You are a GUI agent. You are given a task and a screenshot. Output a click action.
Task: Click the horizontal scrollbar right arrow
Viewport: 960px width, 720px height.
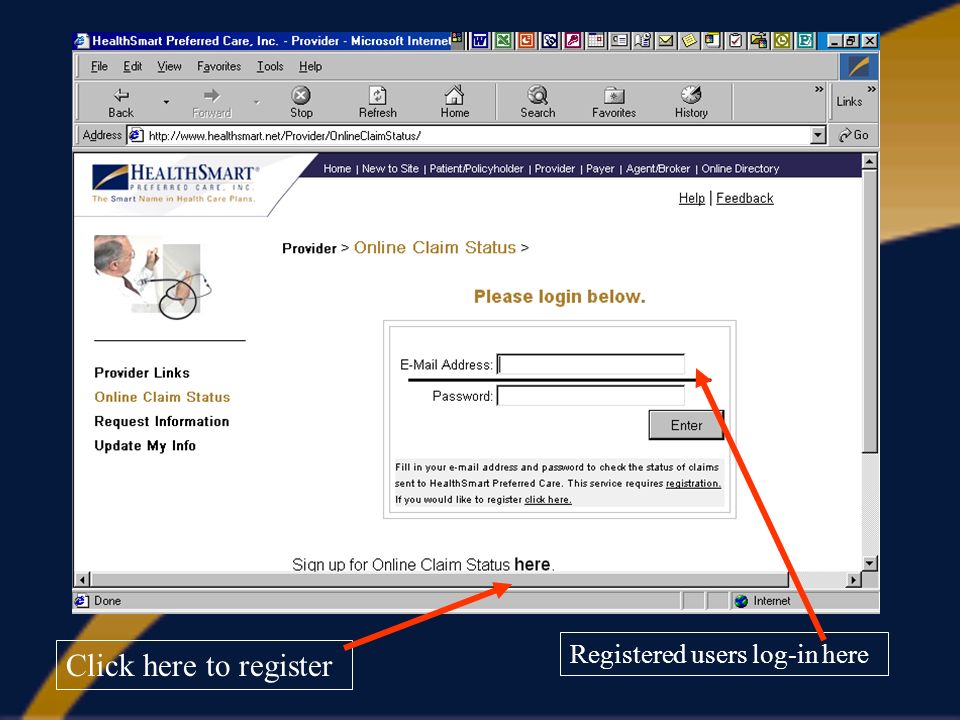pos(853,579)
